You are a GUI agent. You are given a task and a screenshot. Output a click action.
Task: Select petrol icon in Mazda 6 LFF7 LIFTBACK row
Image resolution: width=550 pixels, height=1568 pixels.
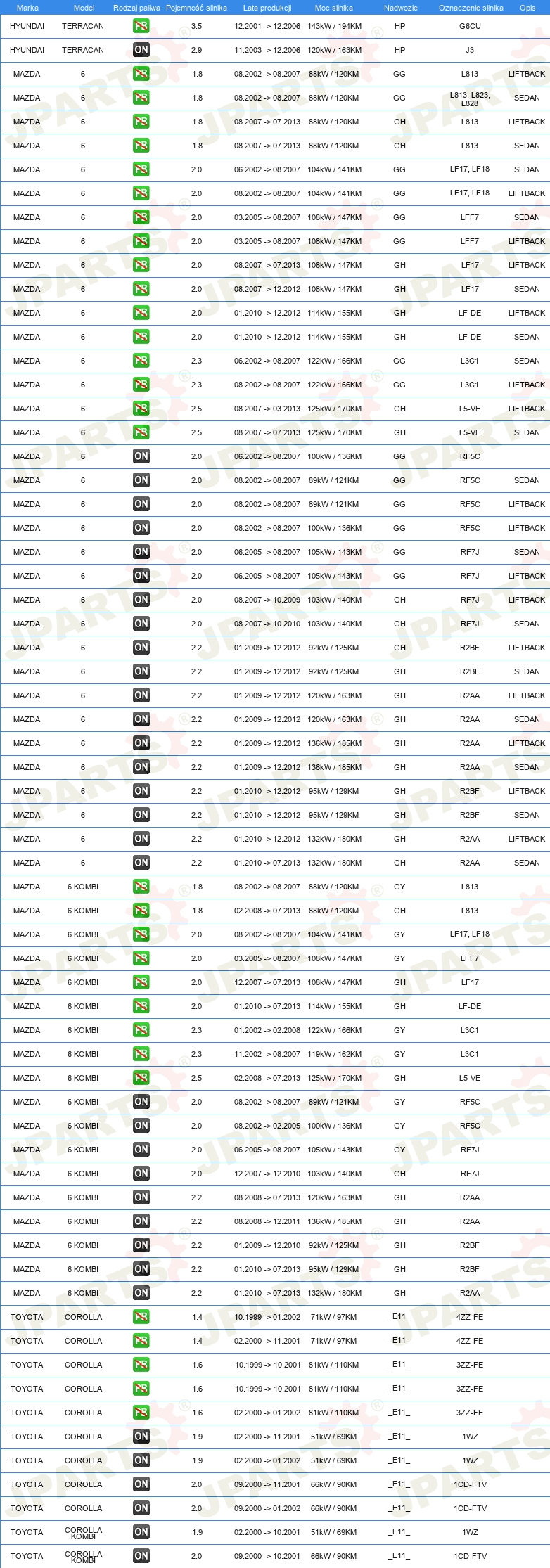pyautogui.click(x=141, y=241)
